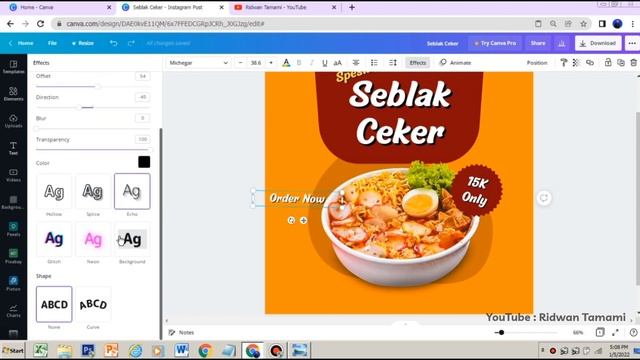Toggle uppercase text formatting

point(338,62)
